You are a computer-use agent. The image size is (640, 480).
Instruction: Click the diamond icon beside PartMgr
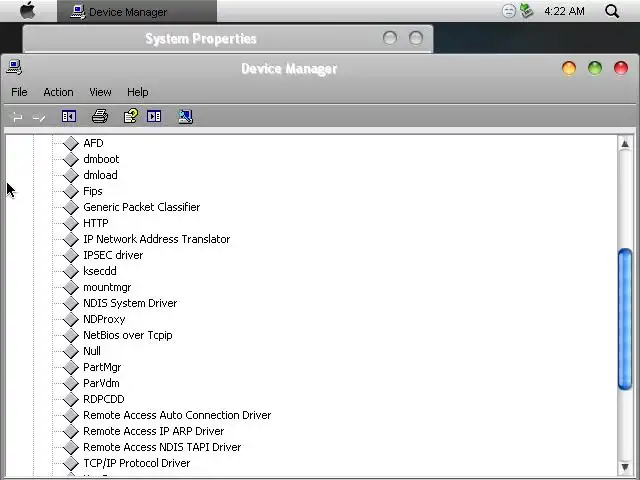pos(71,367)
